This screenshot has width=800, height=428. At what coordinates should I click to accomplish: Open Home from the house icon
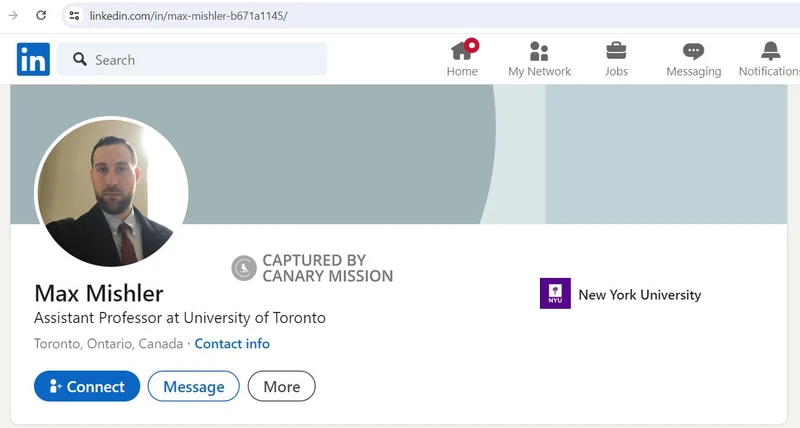pos(464,49)
